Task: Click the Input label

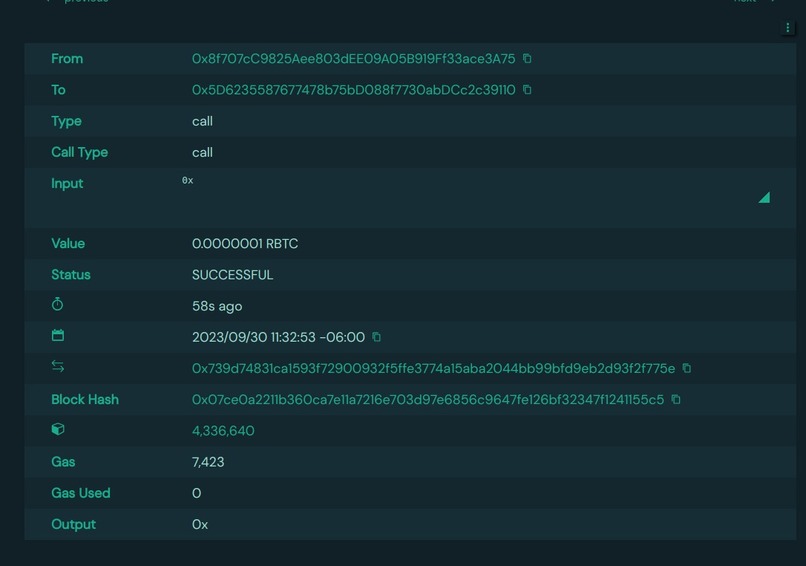Action: [67, 184]
